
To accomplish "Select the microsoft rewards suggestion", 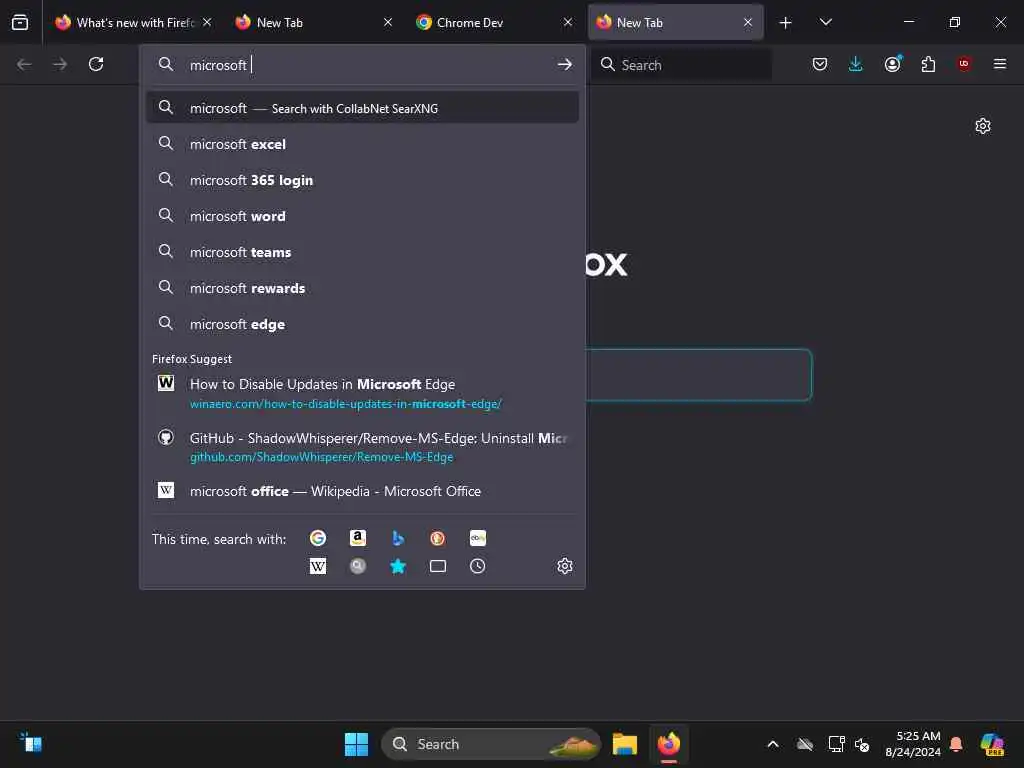I will click(362, 287).
